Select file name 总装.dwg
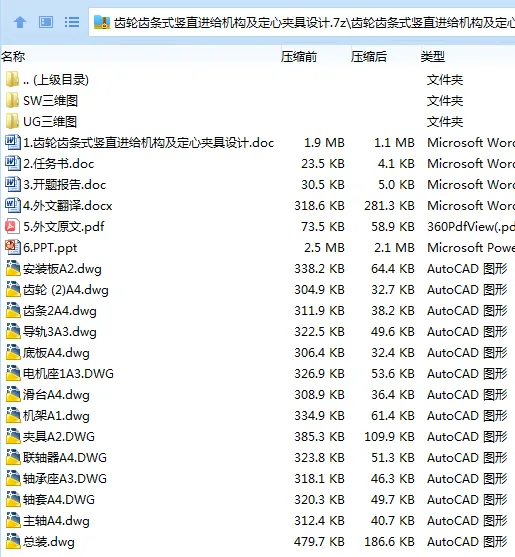This screenshot has width=515, height=557. [x=49, y=542]
